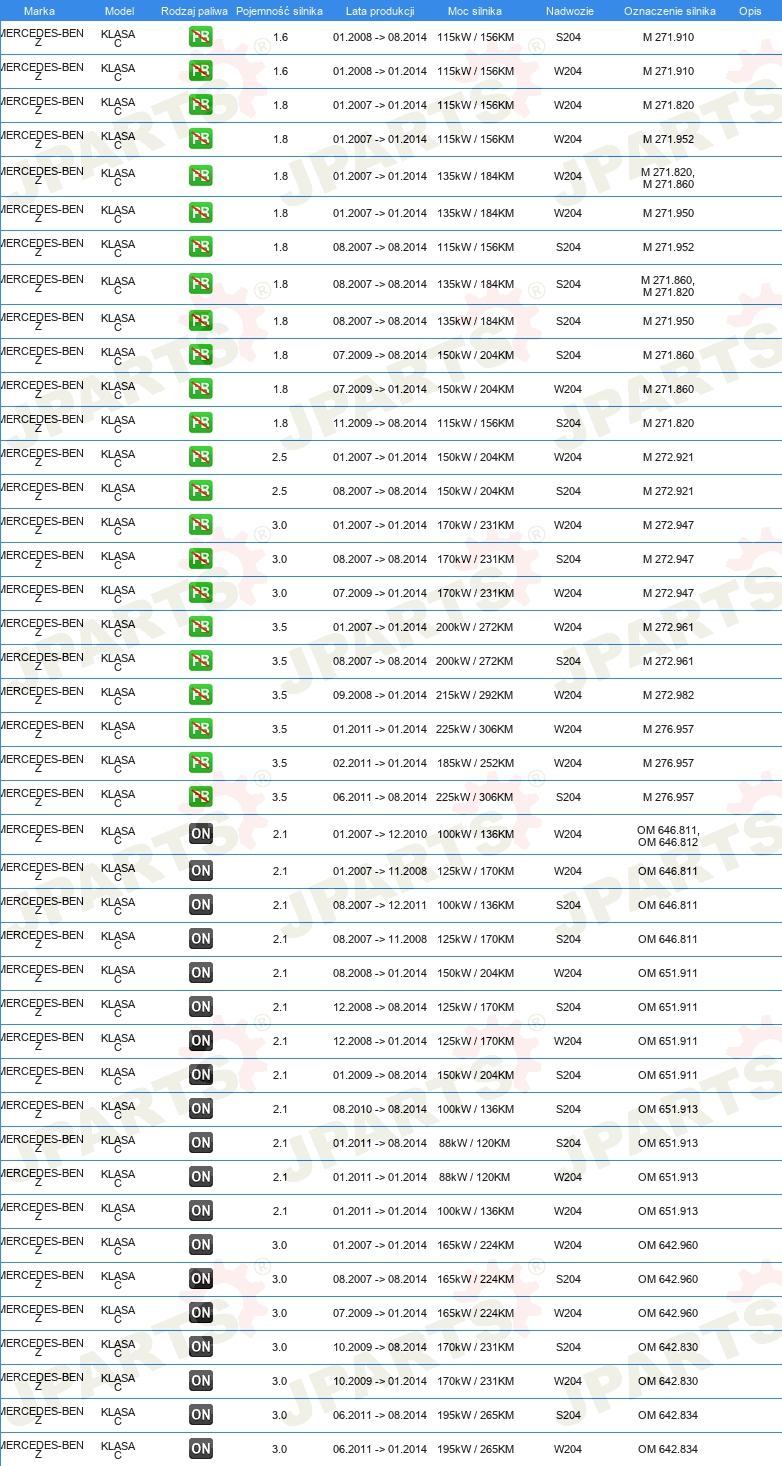Click production years 09.2008 -> 01.2014
The image size is (782, 1466).
(x=380, y=695)
